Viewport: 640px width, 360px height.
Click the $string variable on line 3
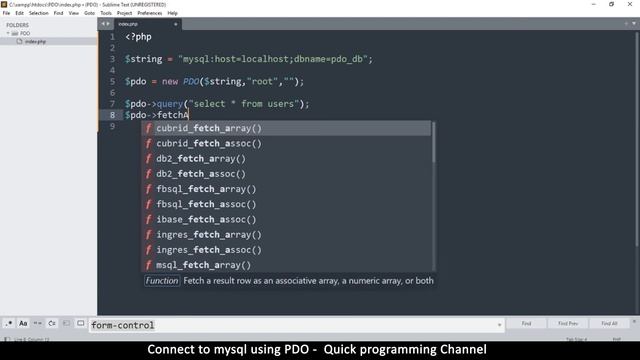click(144, 59)
